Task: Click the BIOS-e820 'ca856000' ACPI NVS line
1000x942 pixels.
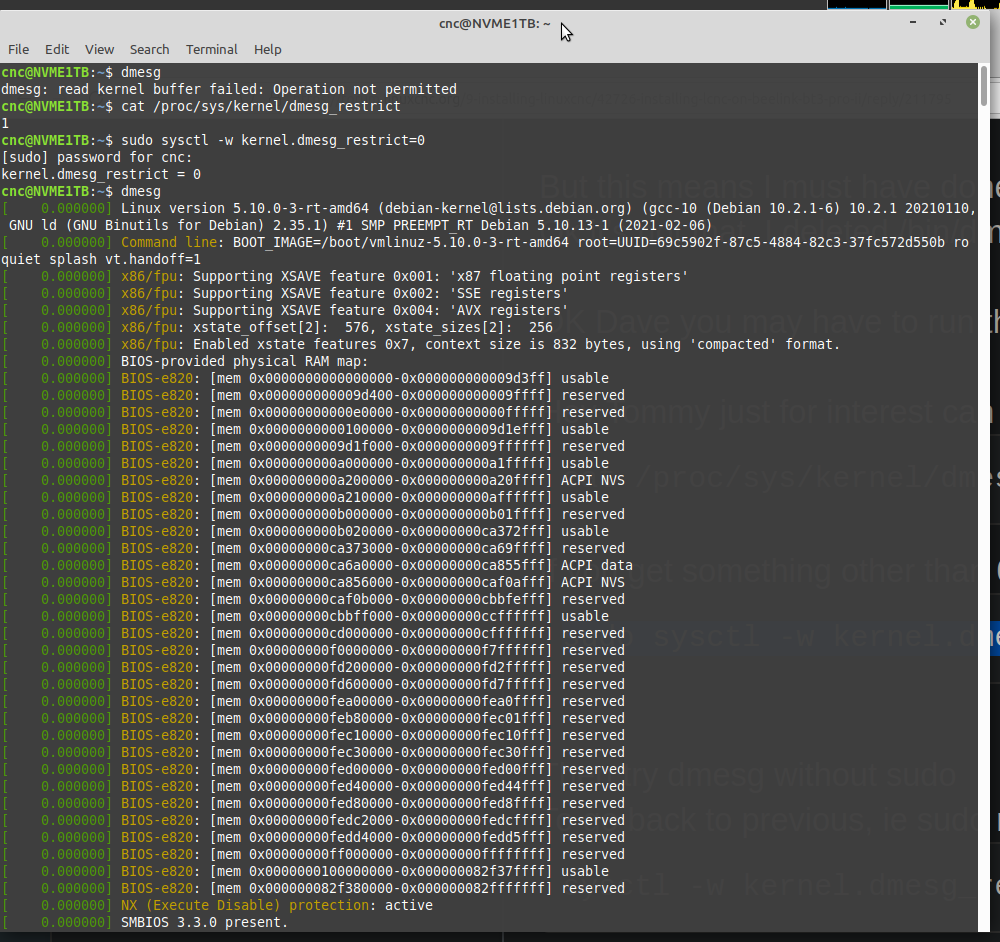Action: pos(313,582)
